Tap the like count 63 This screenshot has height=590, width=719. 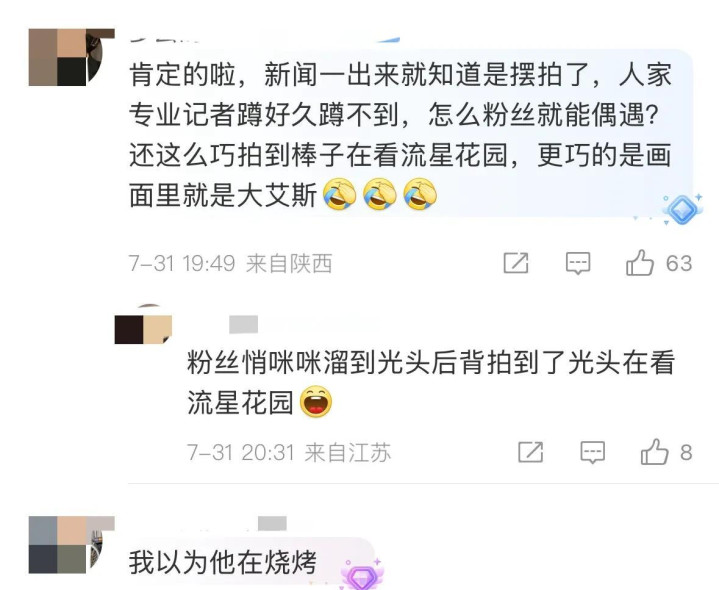pyautogui.click(x=679, y=263)
